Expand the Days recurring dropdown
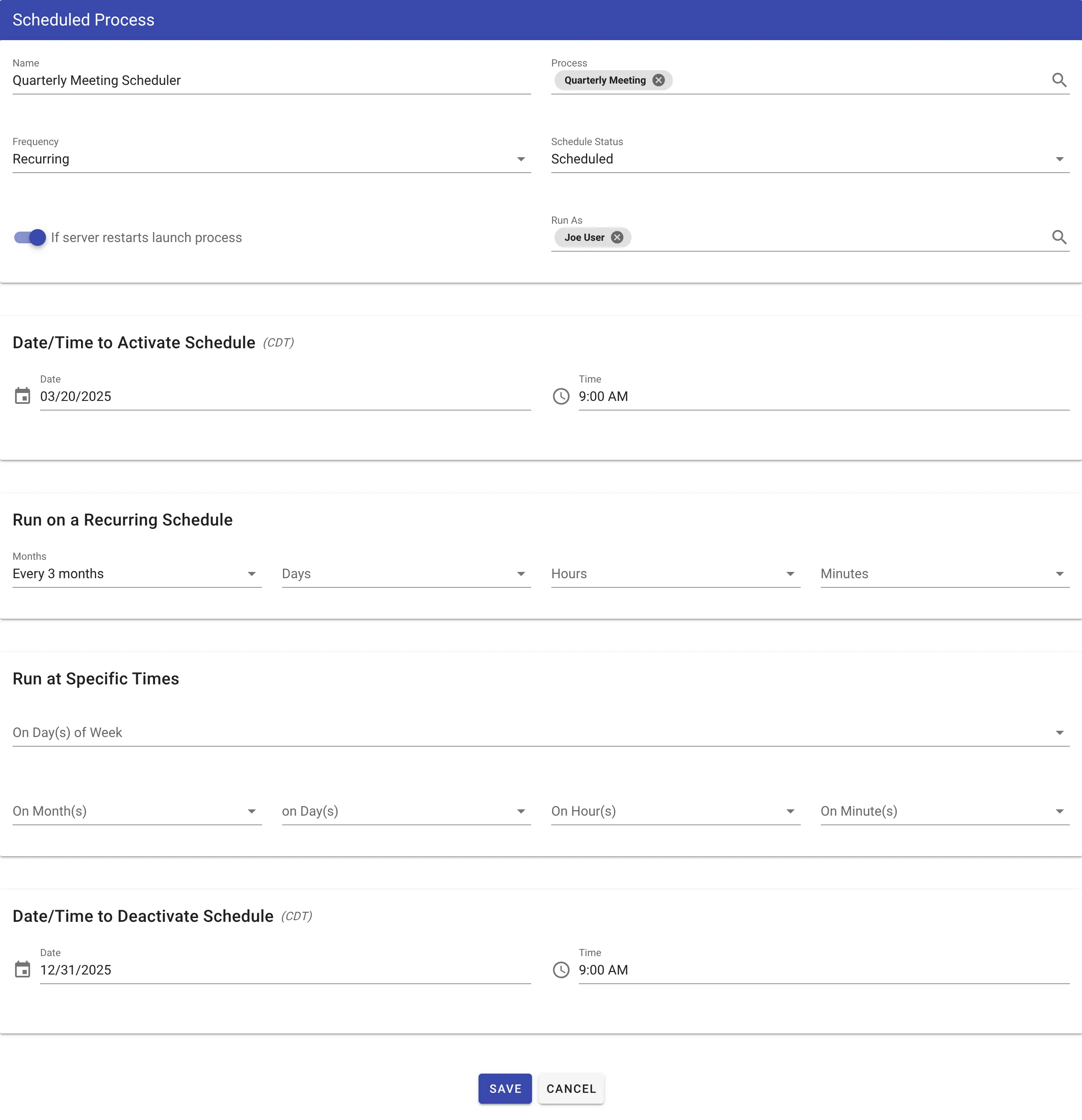The width and height of the screenshot is (1082, 1120). pos(520,574)
